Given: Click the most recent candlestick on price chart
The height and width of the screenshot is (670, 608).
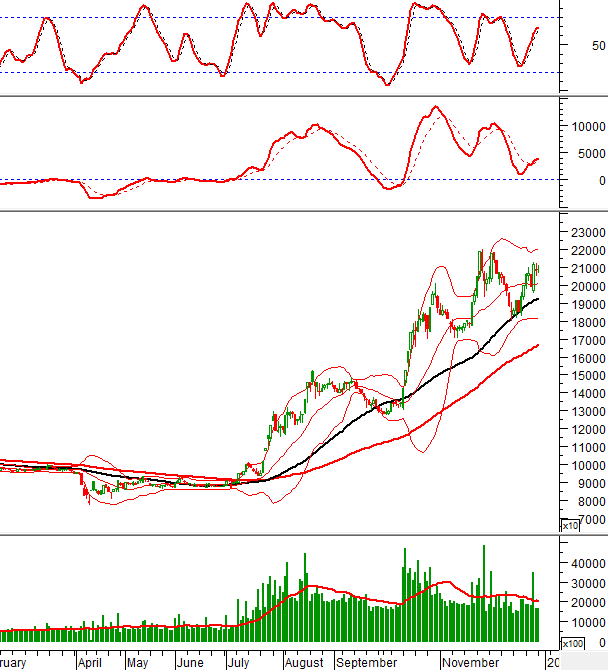Looking at the screenshot, I should point(537,272).
